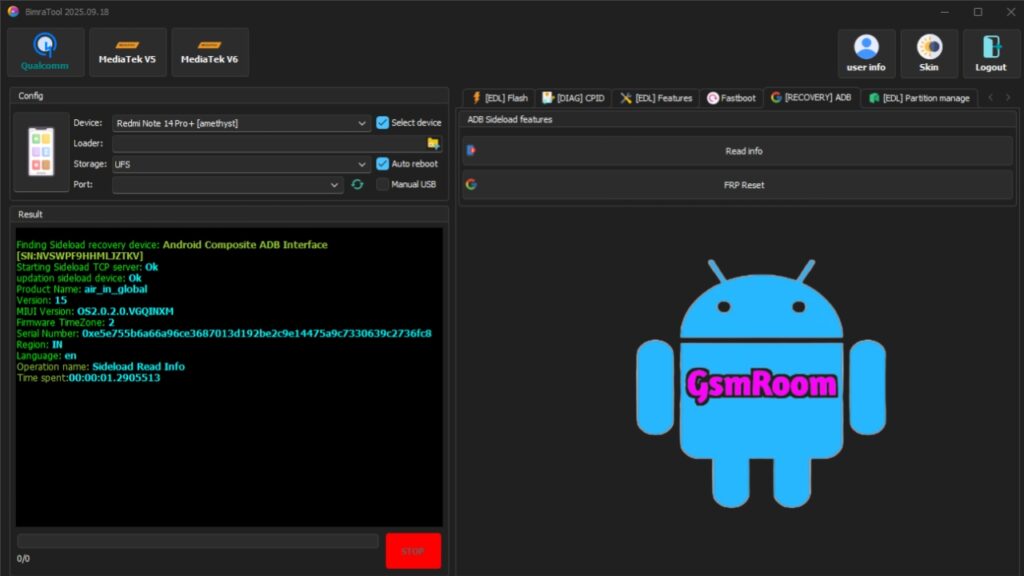This screenshot has height=576, width=1024.
Task: Switch to the [EDL] Flash tab
Action: tap(500, 98)
